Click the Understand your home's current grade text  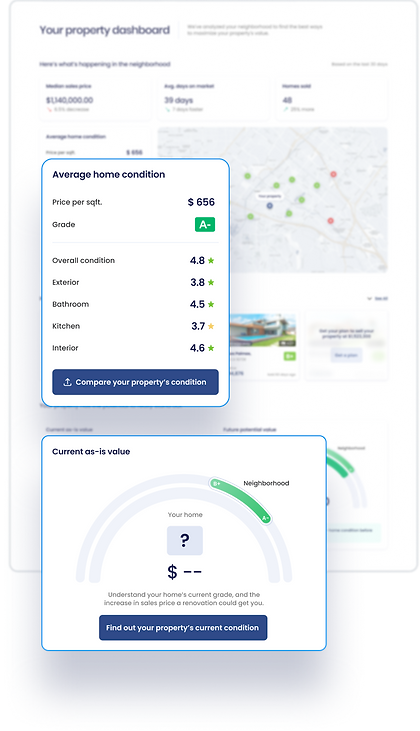184,599
